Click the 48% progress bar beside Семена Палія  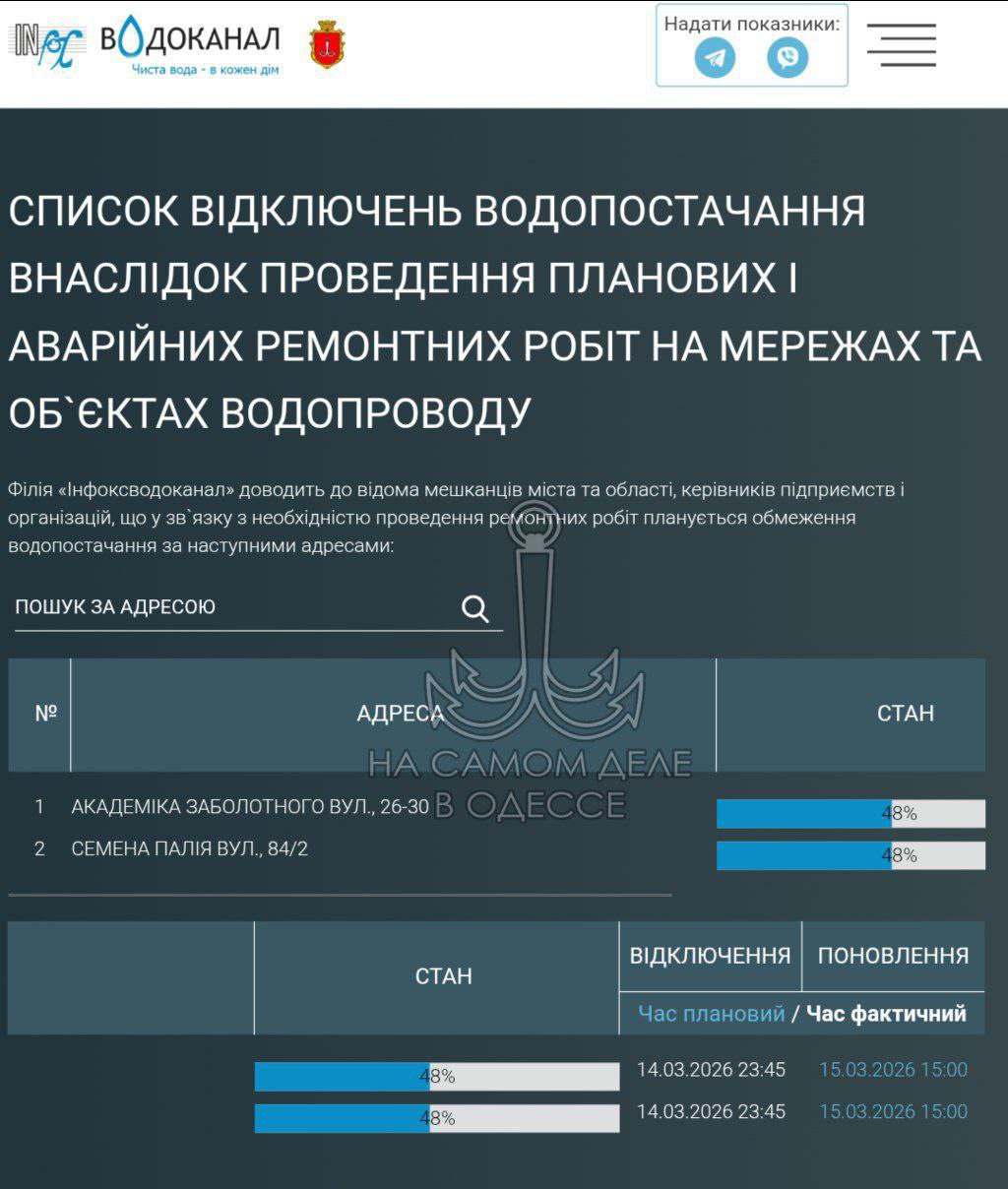pos(850,855)
